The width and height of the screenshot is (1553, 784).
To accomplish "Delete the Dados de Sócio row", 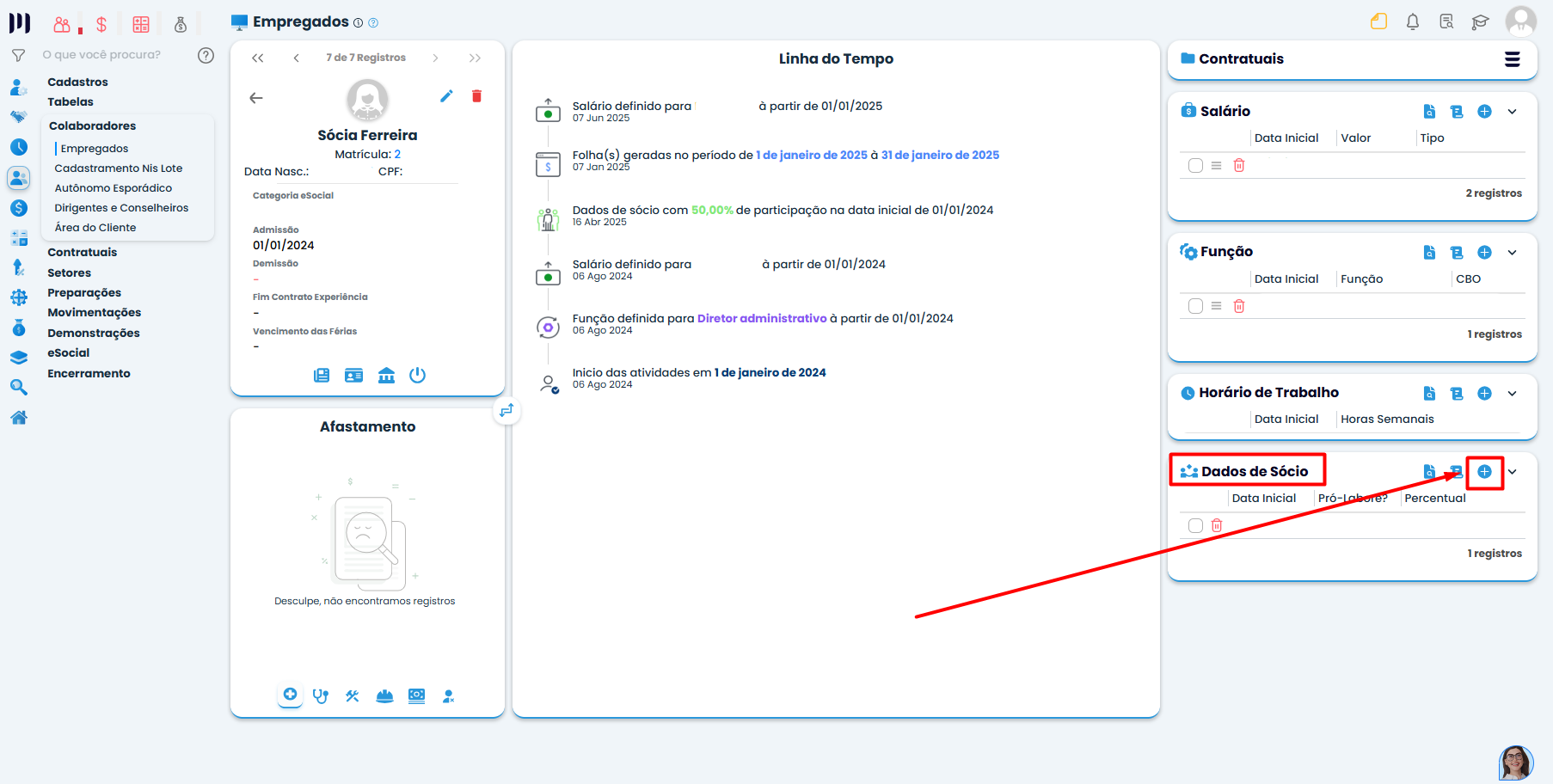I will (1217, 525).
